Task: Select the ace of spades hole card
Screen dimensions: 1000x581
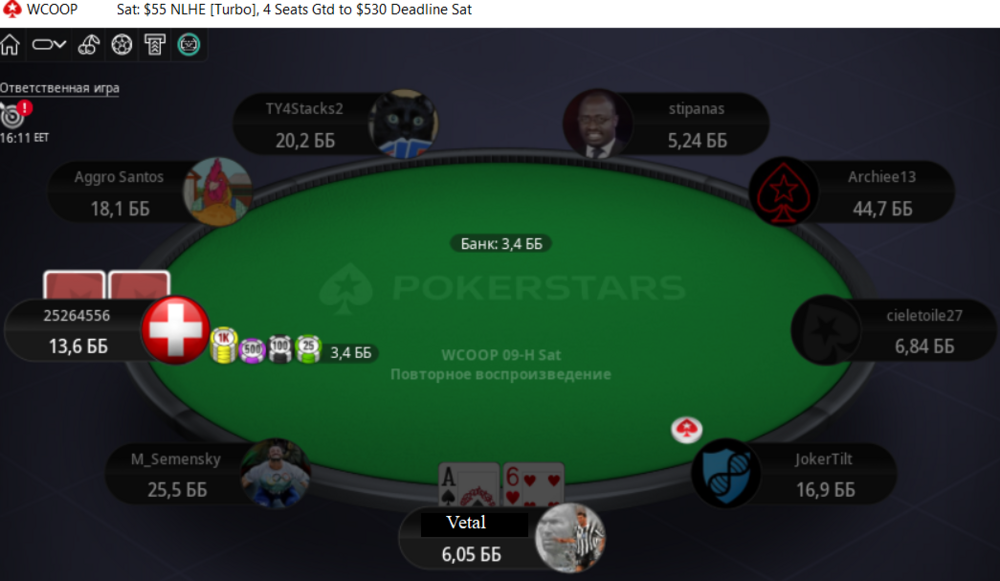Action: 469,485
